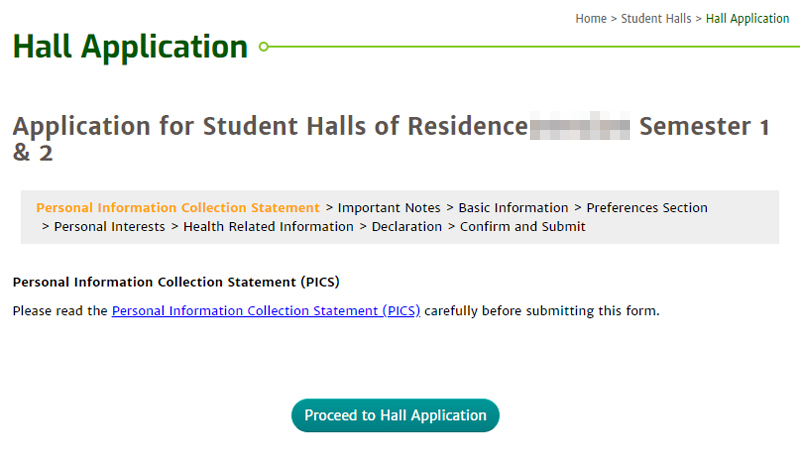Screen dimensions: 800x464
Task: Click the Application for Student Halls title
Action: (269, 128)
